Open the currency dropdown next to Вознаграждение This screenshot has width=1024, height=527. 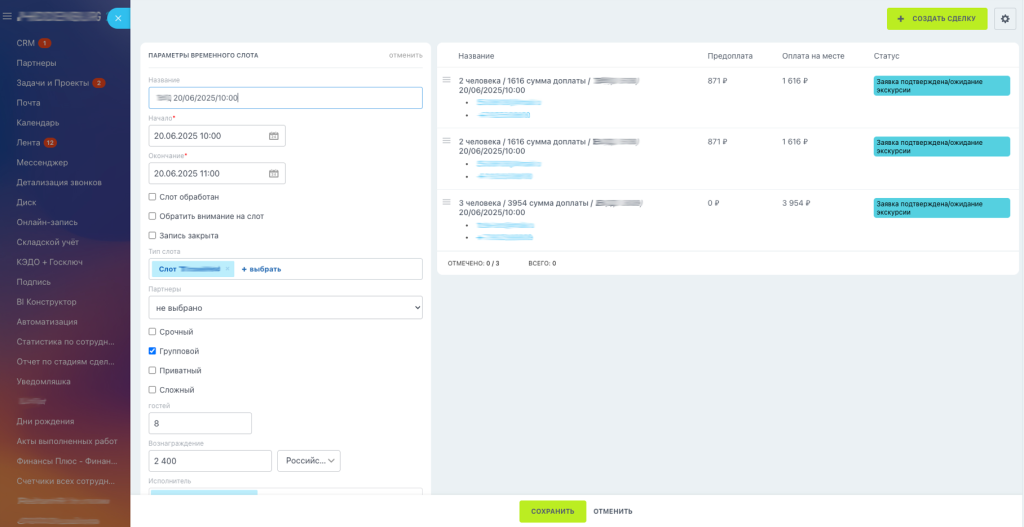pos(308,461)
